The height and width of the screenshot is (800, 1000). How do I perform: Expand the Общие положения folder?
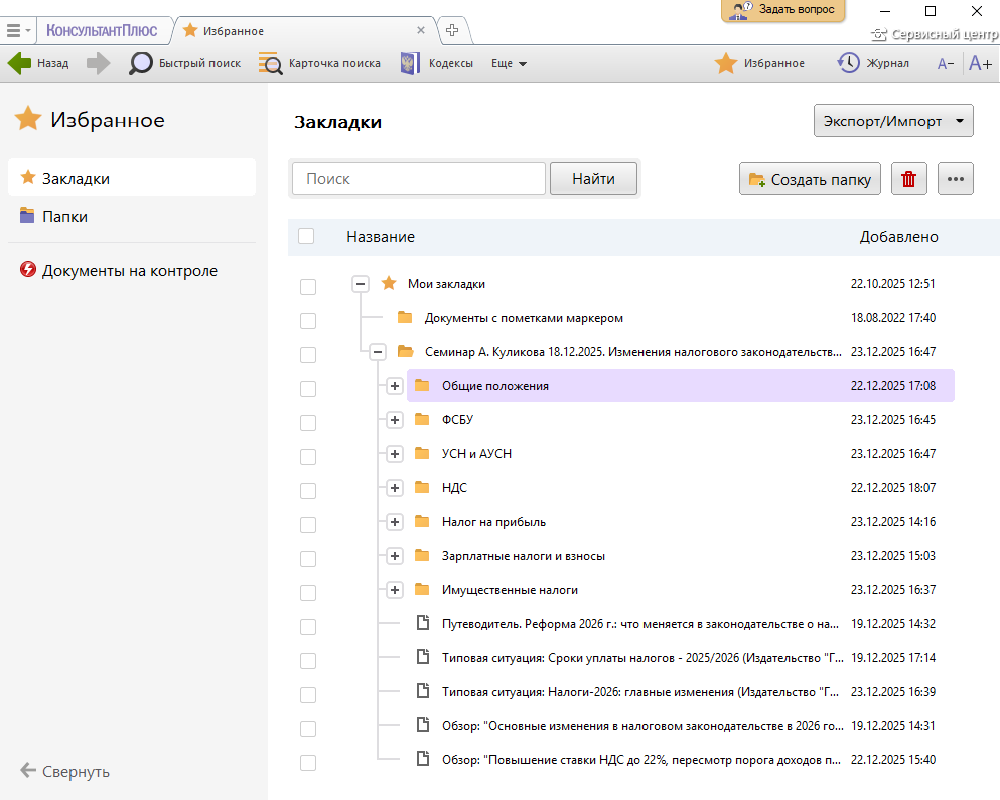[x=395, y=386]
